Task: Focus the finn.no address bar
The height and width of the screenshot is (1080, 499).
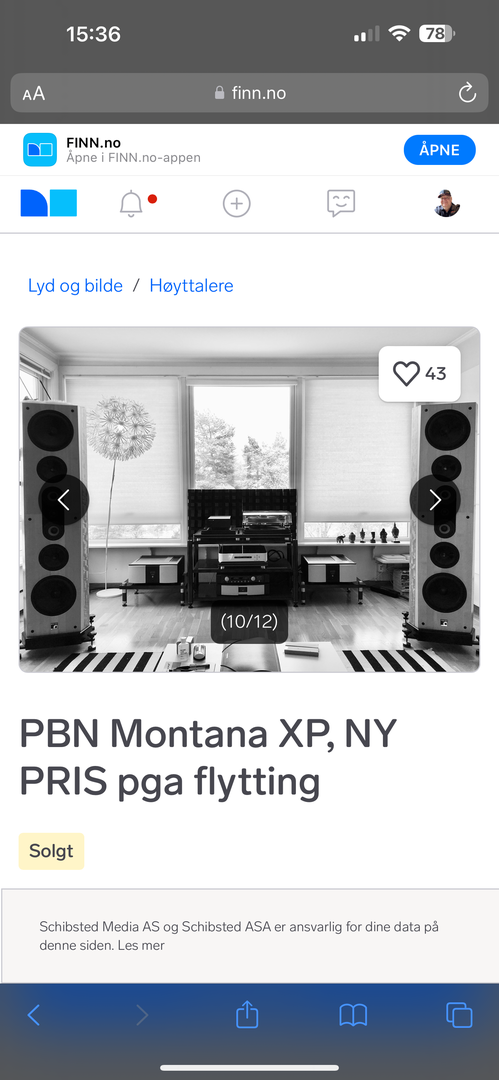Action: [x=250, y=93]
